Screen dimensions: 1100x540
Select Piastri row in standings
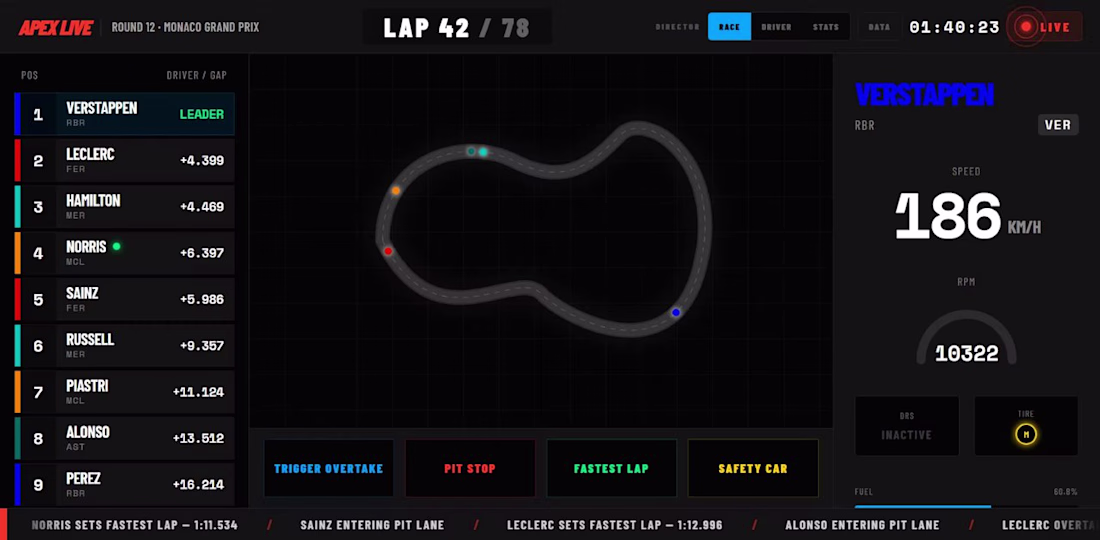124,391
